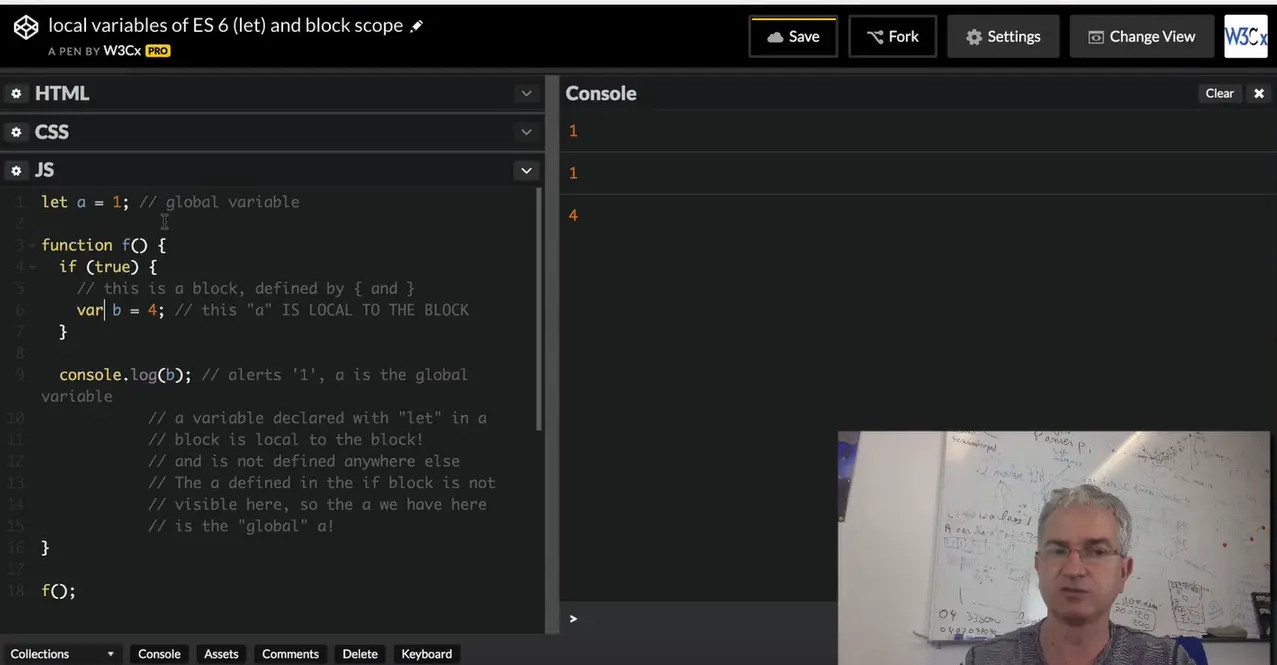Screen dimensions: 1277x665
Task: Clear the console output
Action: click(1220, 93)
